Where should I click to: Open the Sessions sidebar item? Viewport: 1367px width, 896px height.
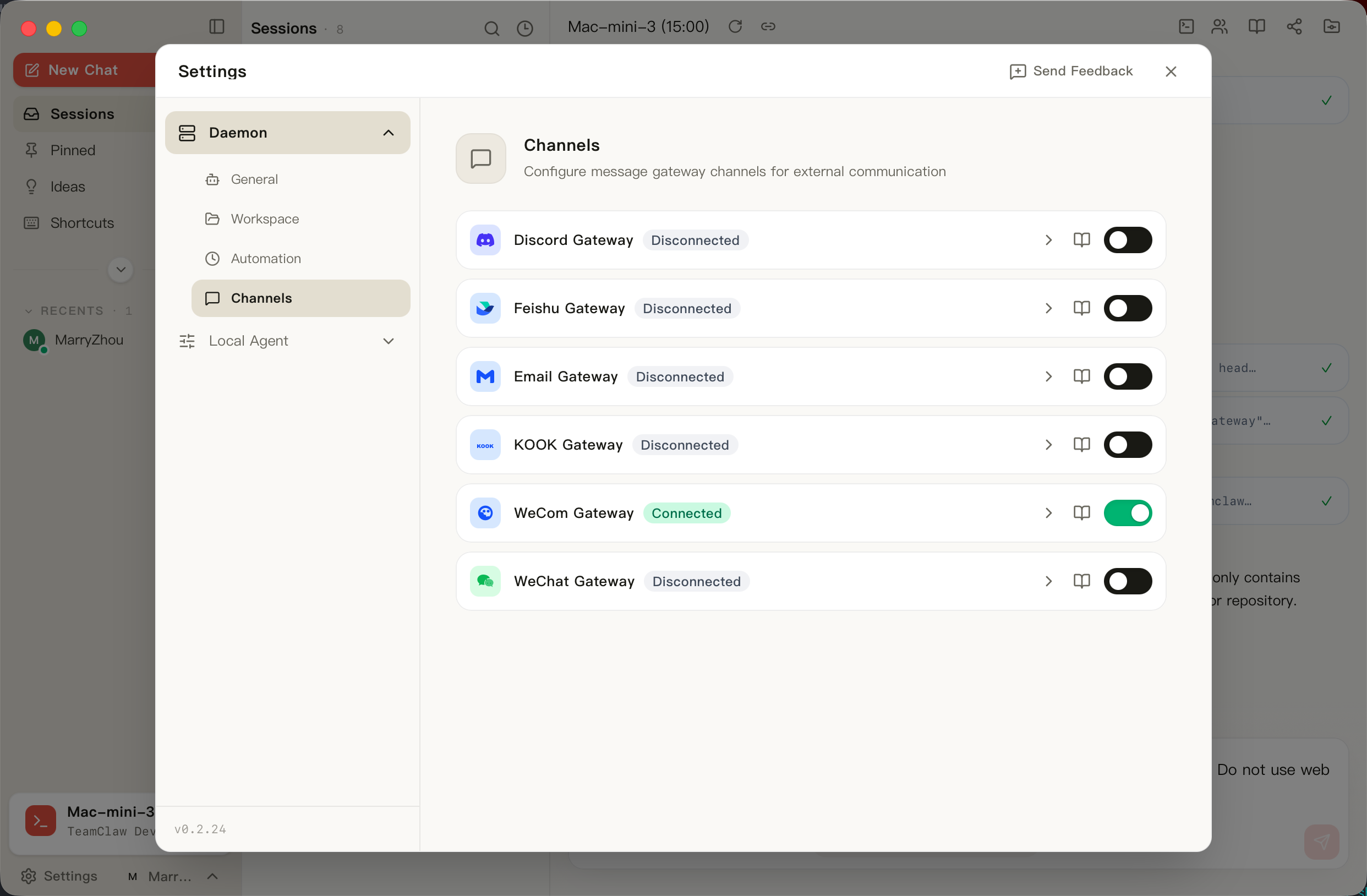[x=84, y=114]
